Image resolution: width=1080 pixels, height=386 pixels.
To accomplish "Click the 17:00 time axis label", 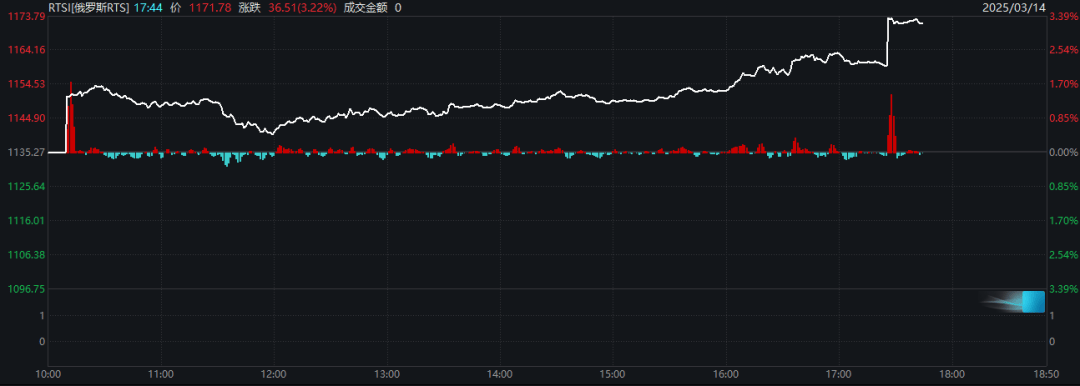I will click(x=838, y=374).
